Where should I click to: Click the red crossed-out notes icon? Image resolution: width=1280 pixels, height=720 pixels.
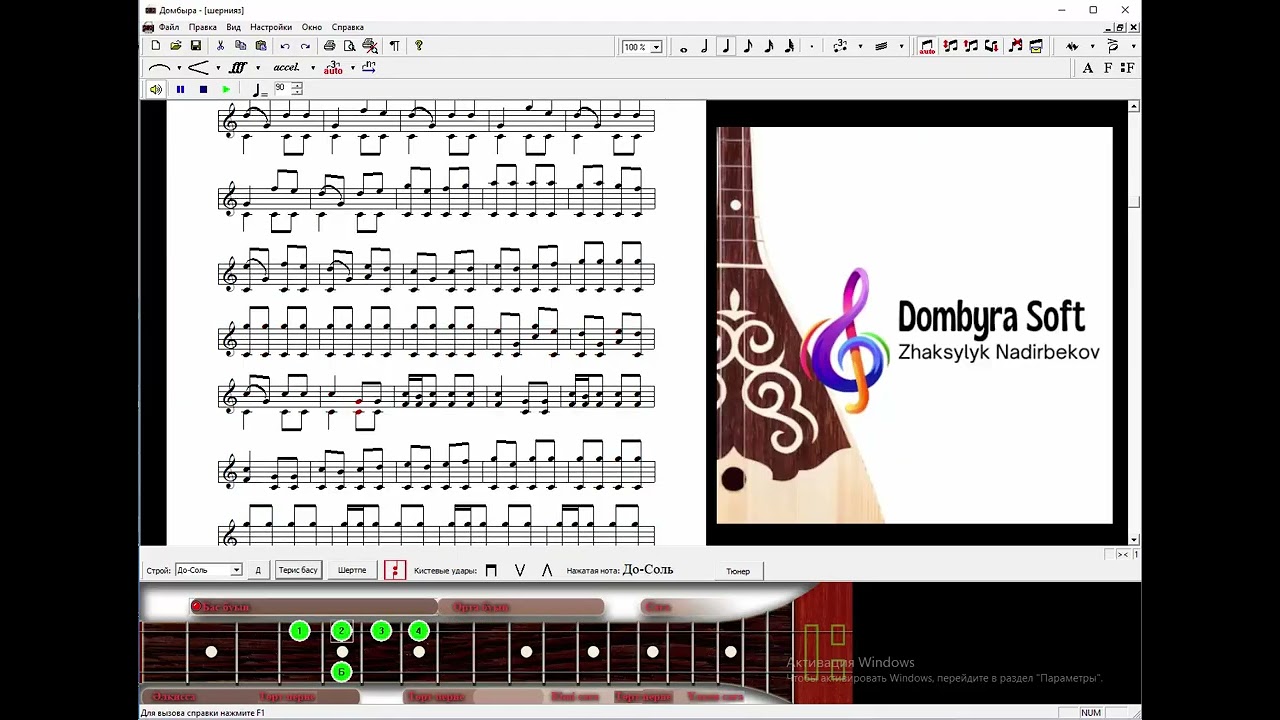coord(1015,47)
